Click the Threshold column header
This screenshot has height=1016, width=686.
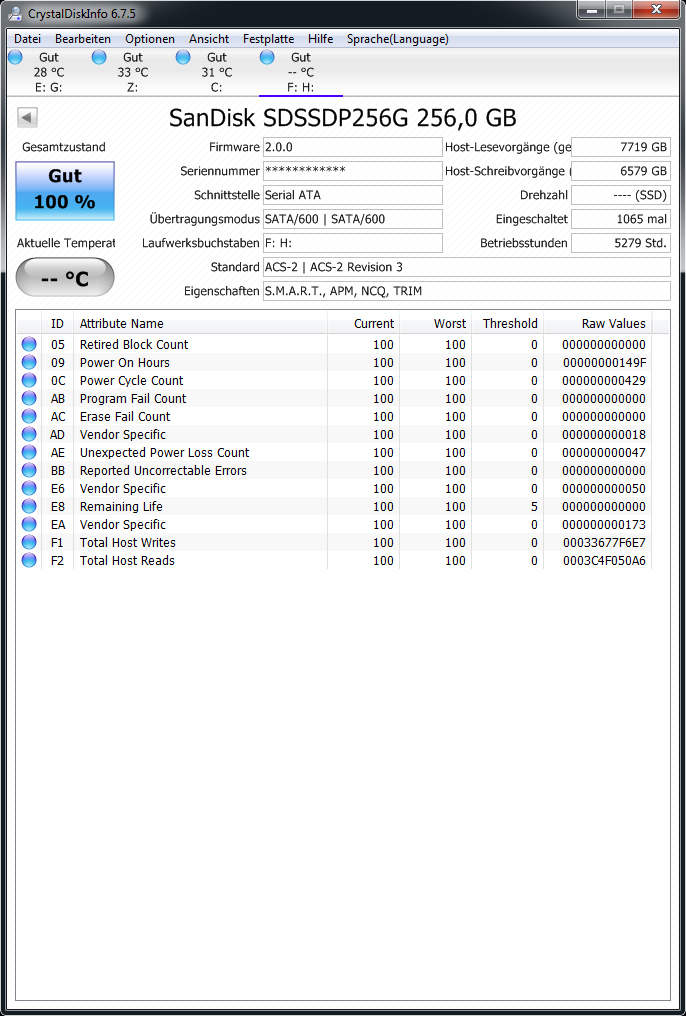507,323
